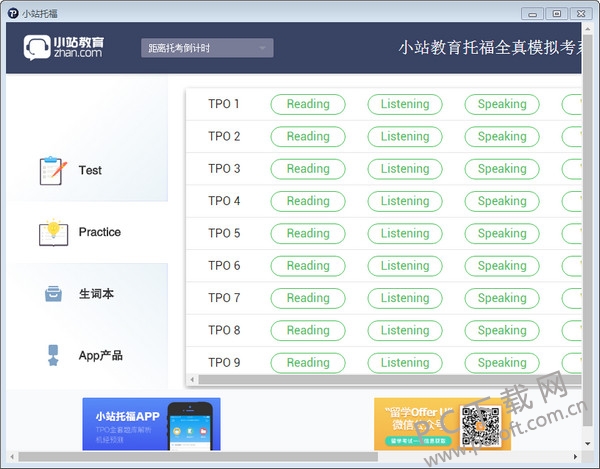
Task: Begin TPO 5 Speaking
Action: click(x=502, y=233)
